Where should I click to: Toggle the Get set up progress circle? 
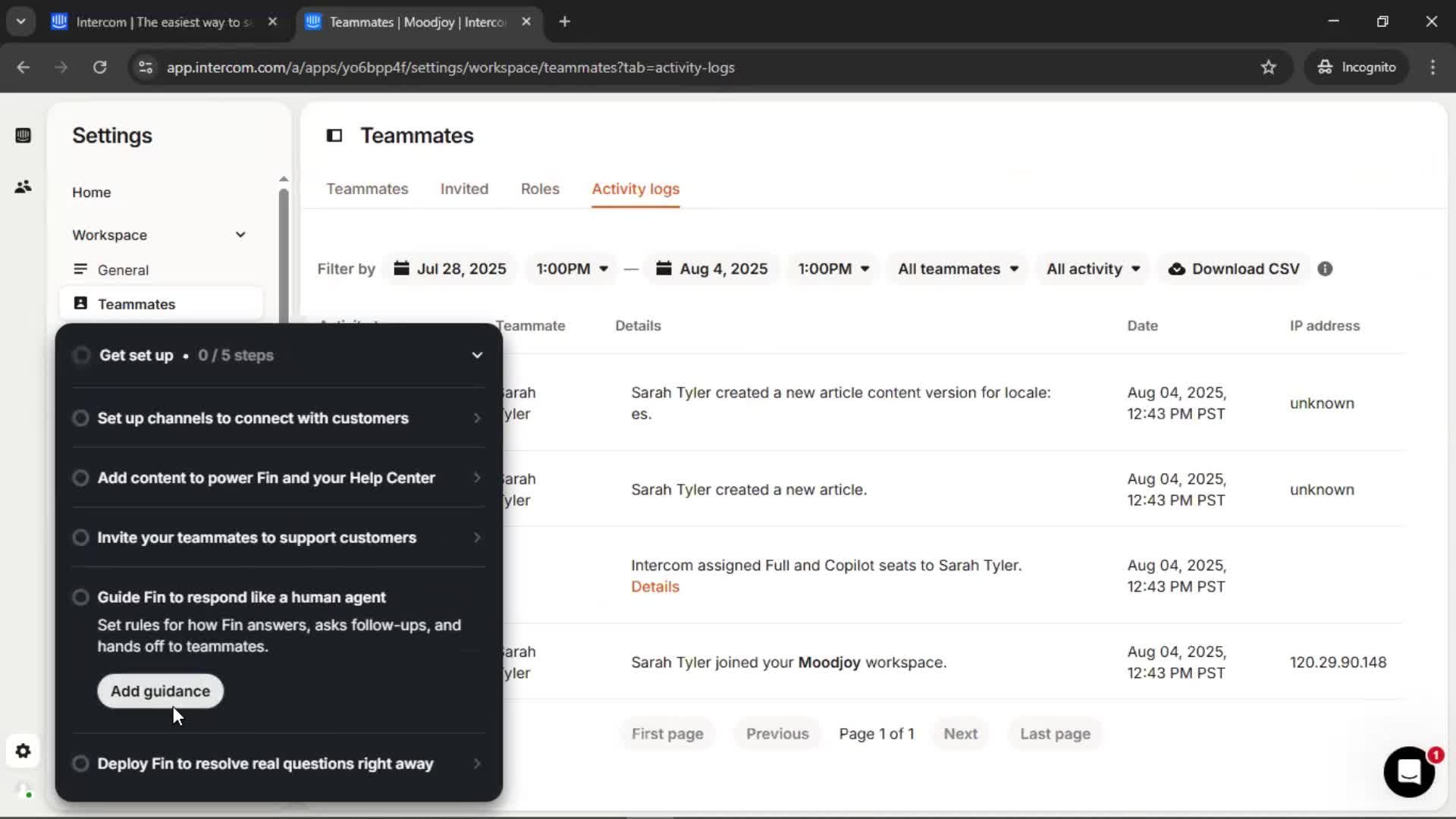(x=81, y=356)
